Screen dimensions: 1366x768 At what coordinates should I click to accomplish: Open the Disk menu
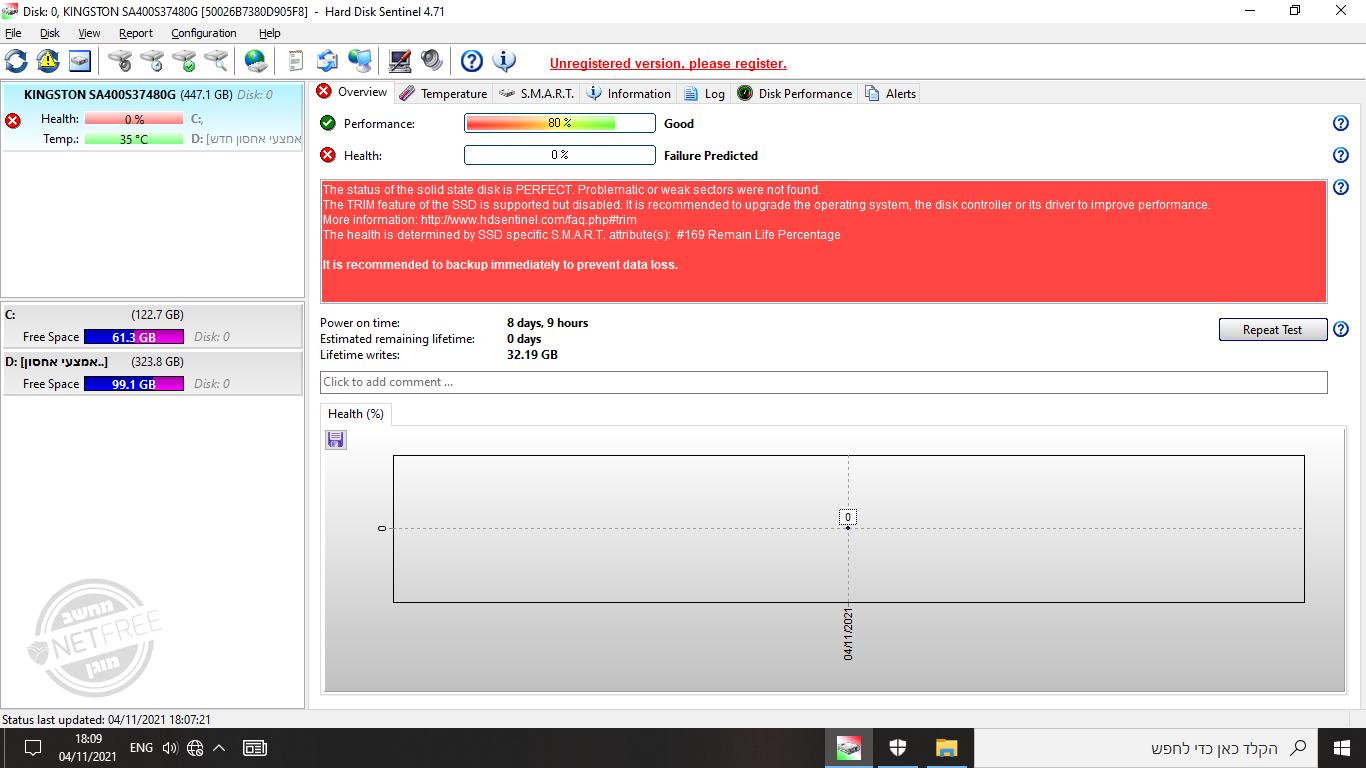50,33
